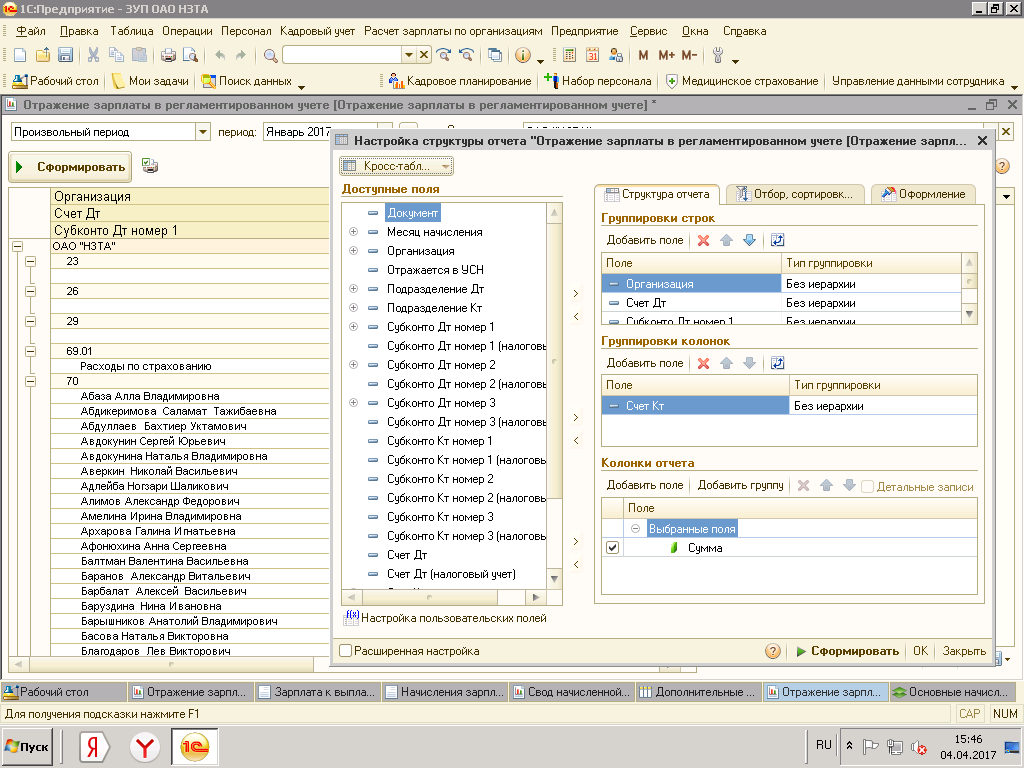The width and height of the screenshot is (1024, 768).
Task: Collapse the ОАО "НЗТА" tree node
Action: pos(18,246)
